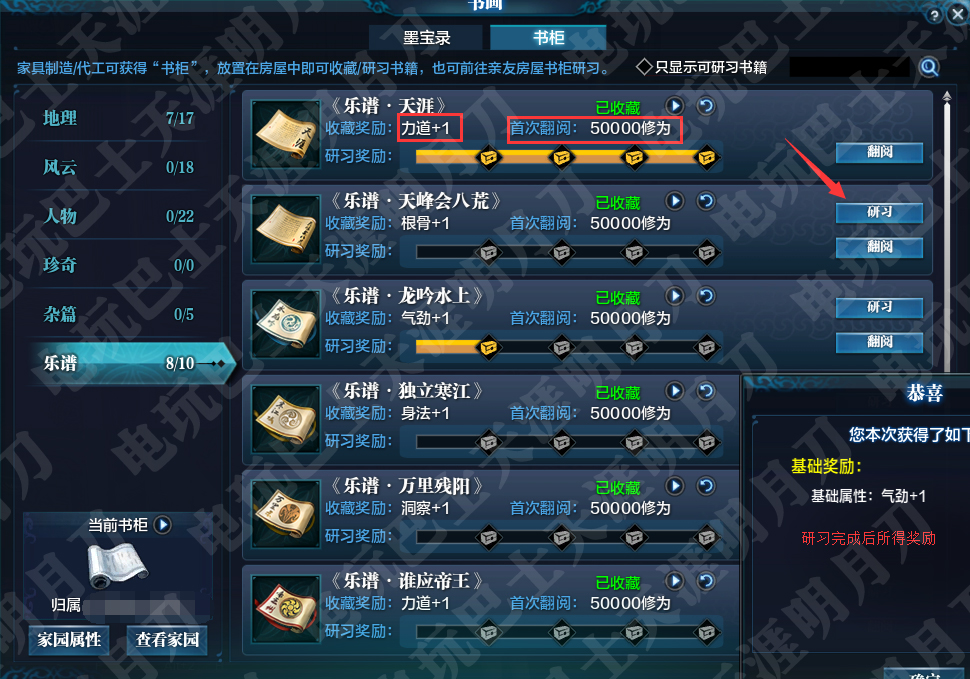Click the 家园属性 button
970x679 pixels.
(x=69, y=639)
